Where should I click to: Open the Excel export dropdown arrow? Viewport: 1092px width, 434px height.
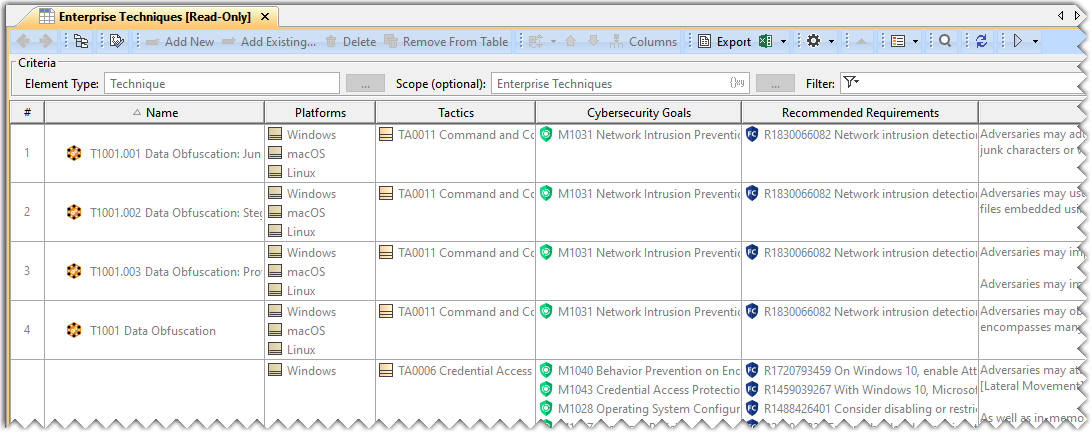783,42
